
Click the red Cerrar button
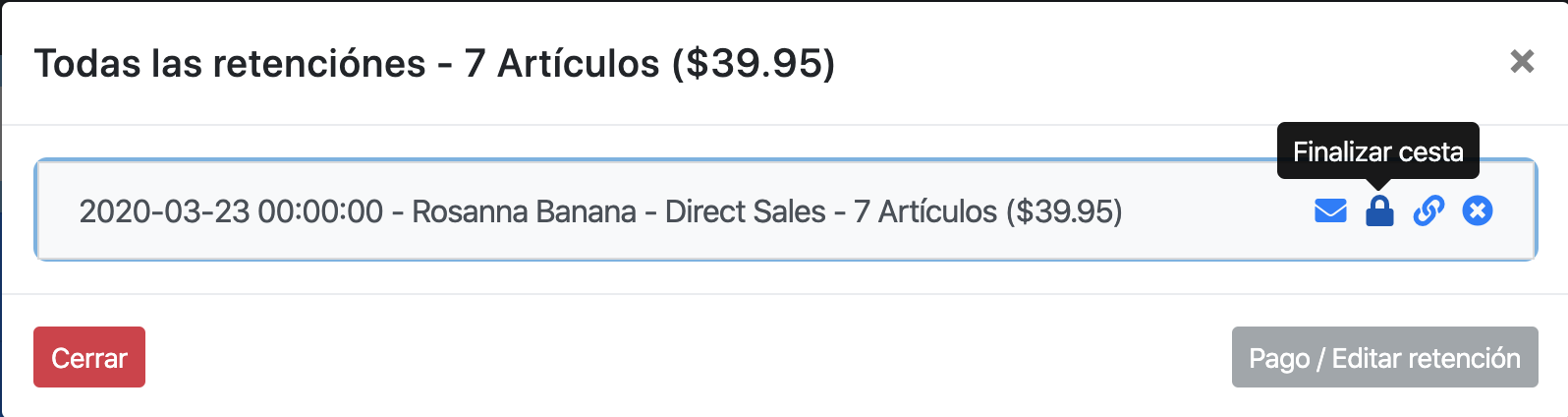[x=89, y=357]
